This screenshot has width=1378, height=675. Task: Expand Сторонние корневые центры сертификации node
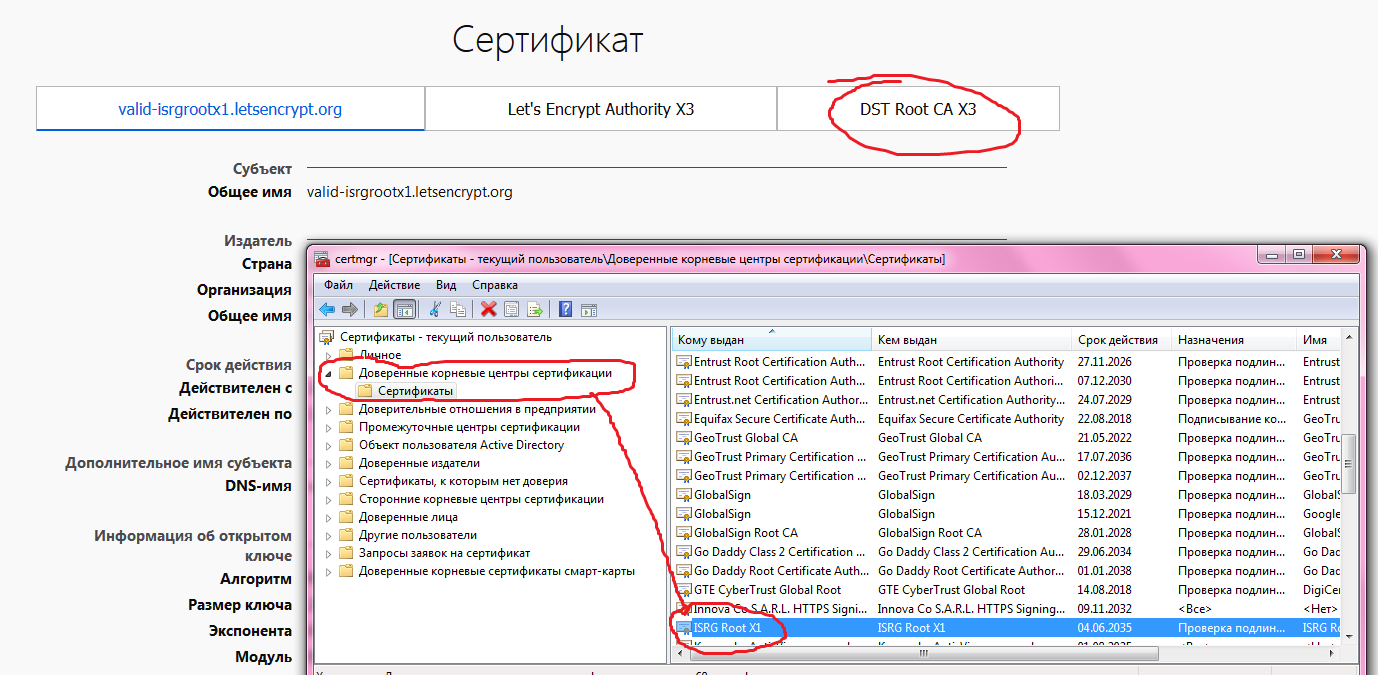click(x=328, y=499)
